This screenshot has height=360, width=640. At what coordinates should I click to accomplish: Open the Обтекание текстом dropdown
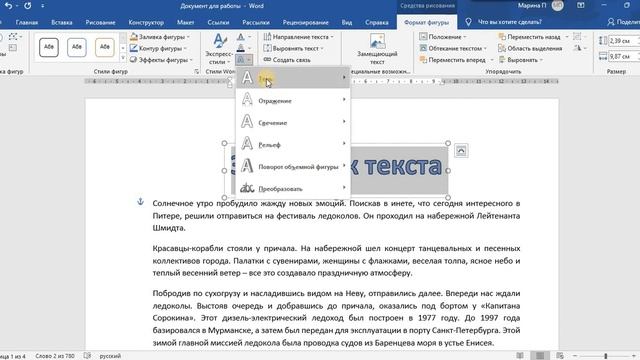point(453,49)
